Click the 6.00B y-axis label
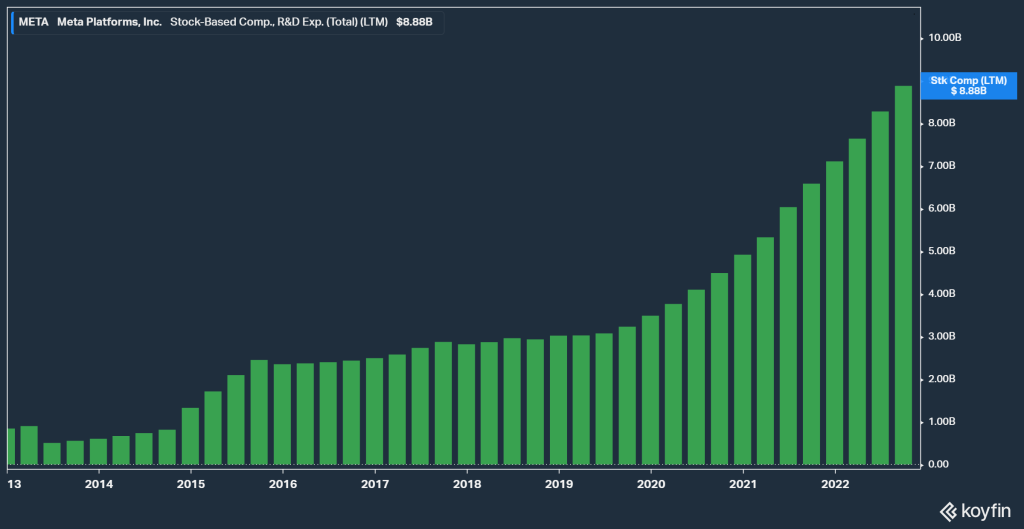 941,209
